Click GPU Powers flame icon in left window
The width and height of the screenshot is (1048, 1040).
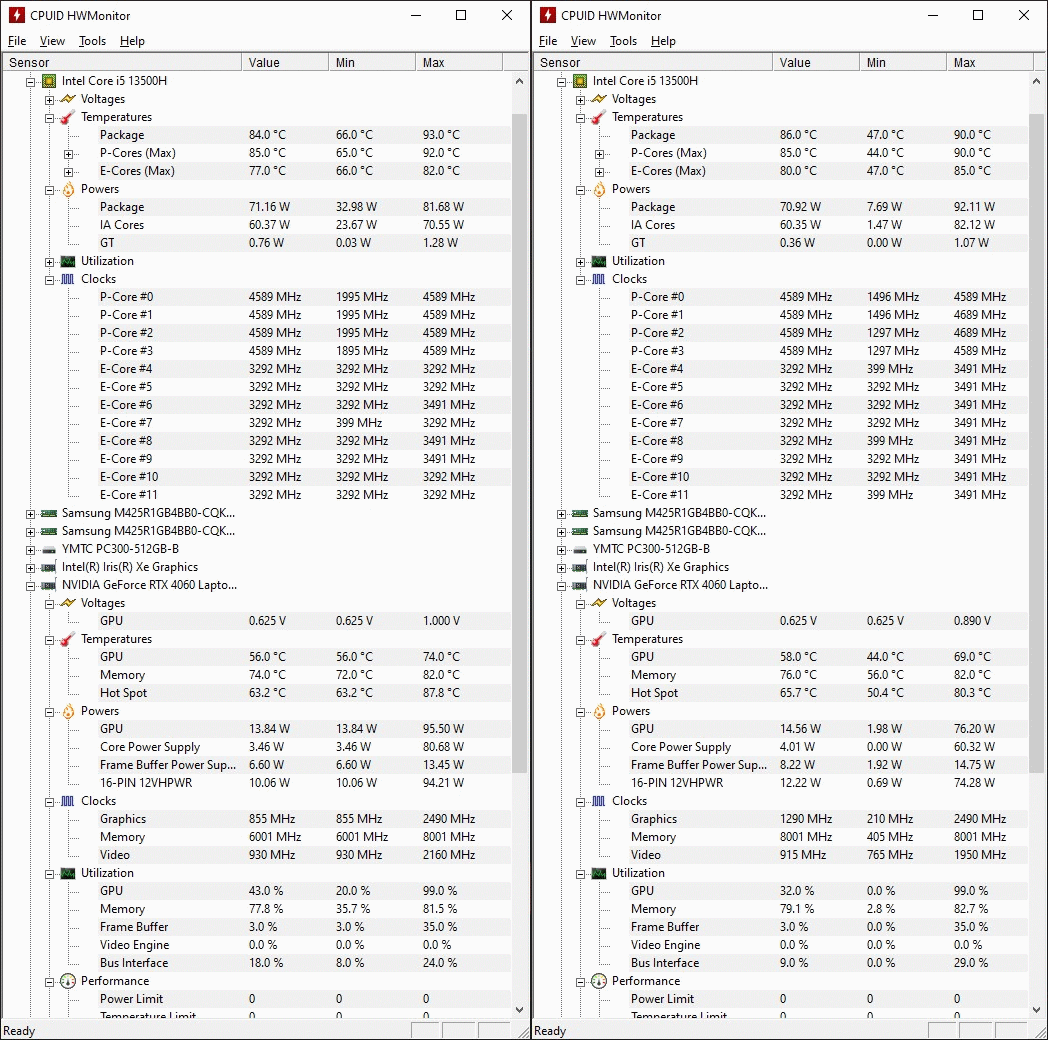(x=68, y=711)
